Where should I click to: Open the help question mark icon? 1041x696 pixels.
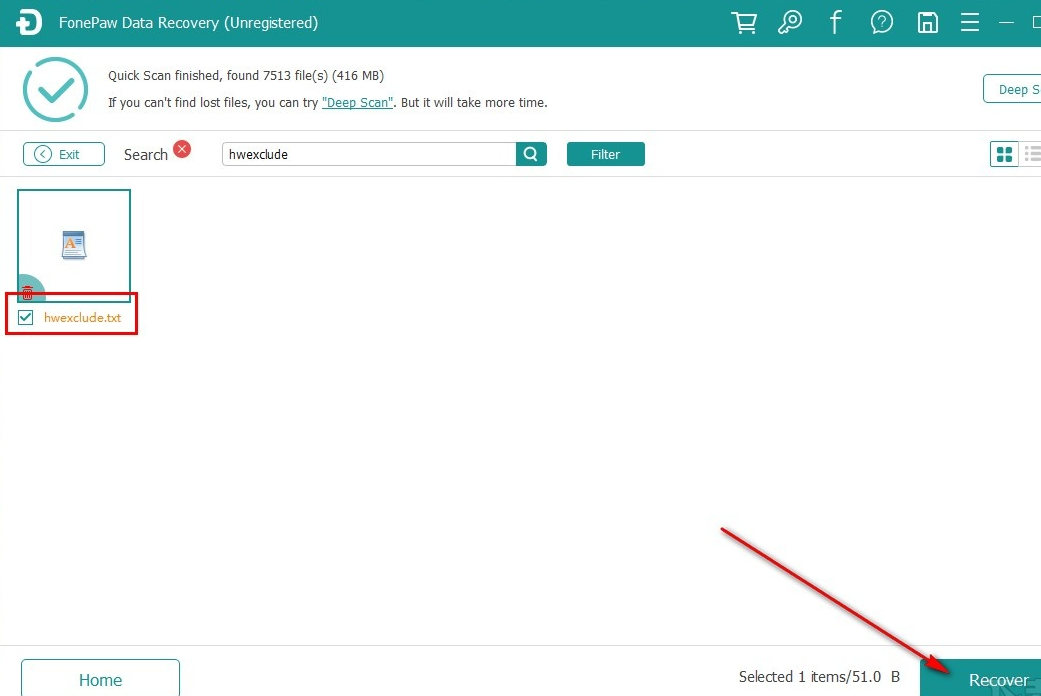[x=882, y=23]
